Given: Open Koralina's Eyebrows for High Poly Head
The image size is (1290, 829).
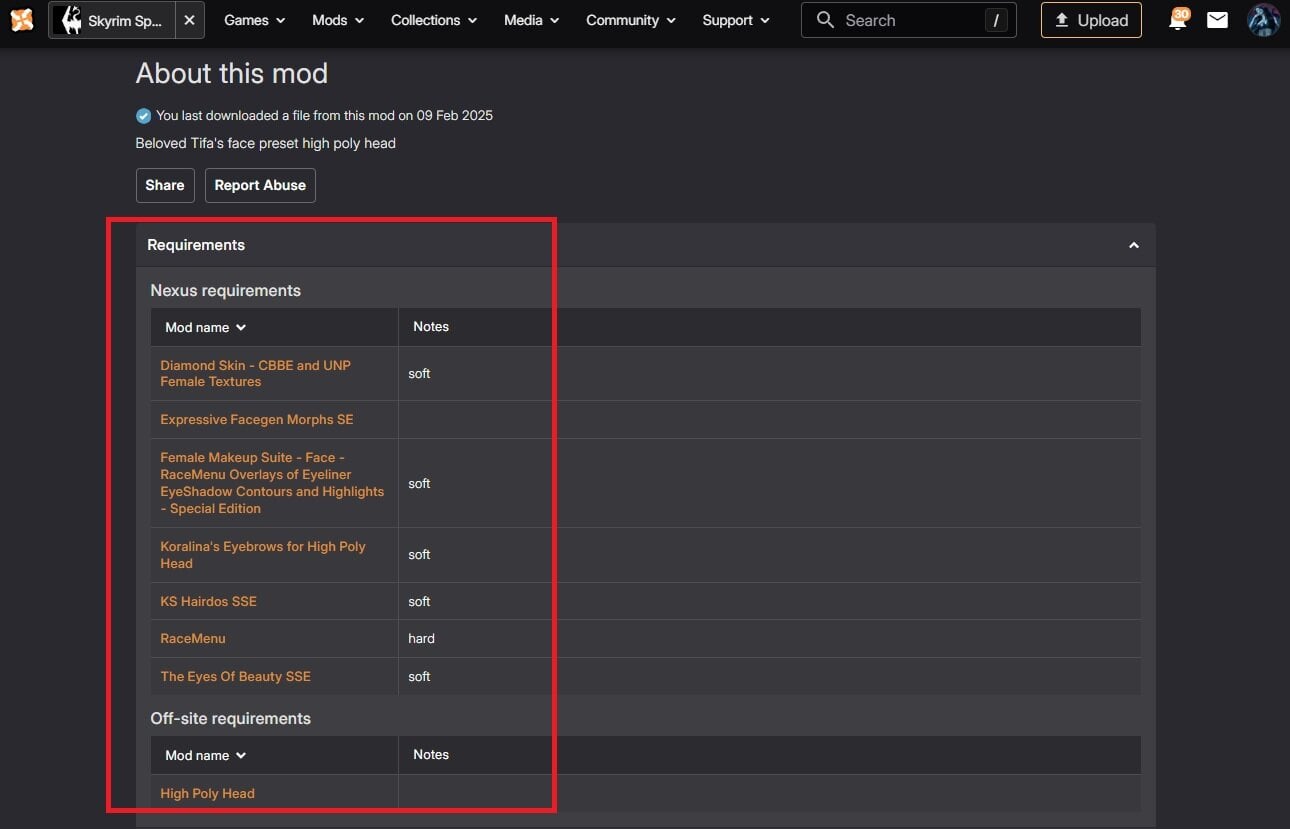Looking at the screenshot, I should click(263, 555).
